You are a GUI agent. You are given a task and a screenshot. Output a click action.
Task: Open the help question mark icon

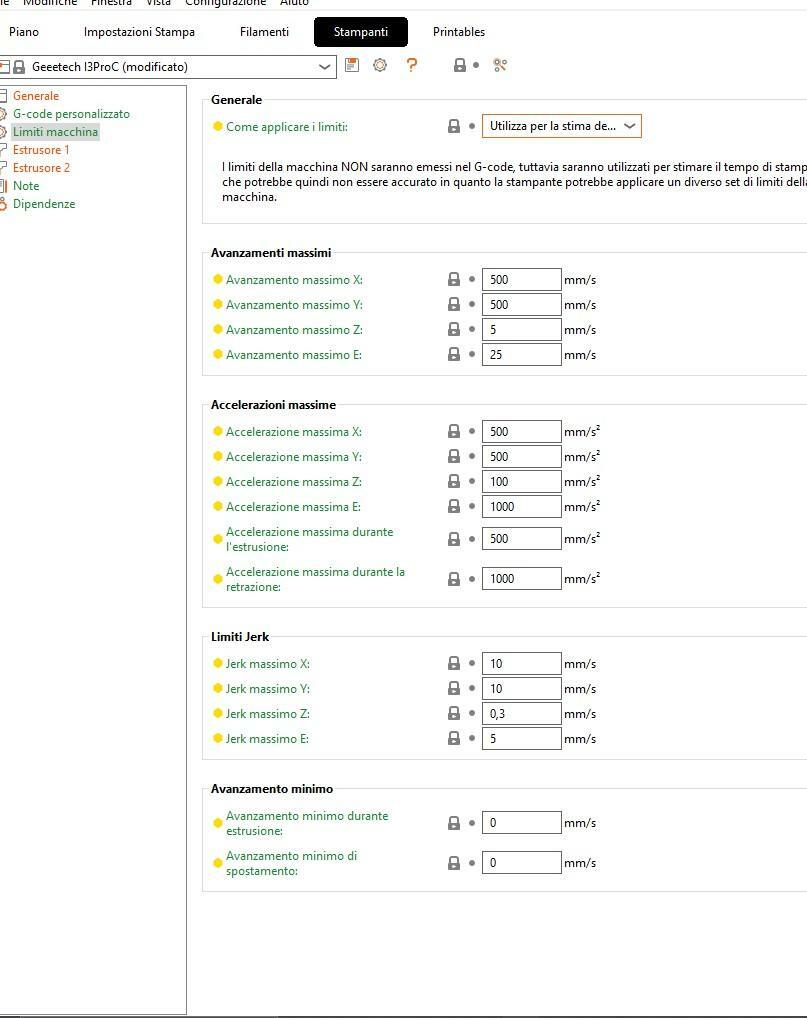click(411, 65)
